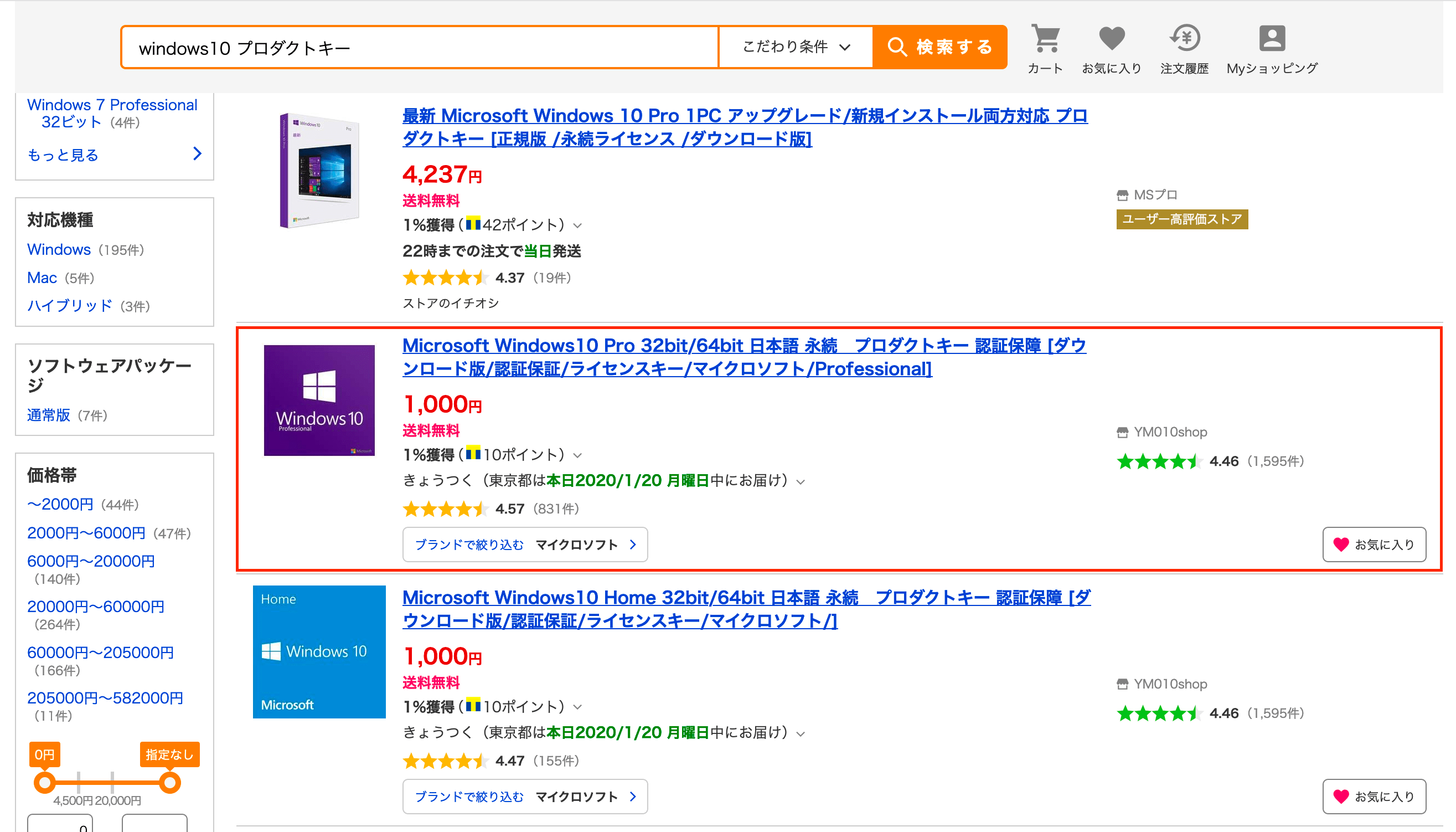Open the blue Windows 10 Home thumbnail

point(319,652)
